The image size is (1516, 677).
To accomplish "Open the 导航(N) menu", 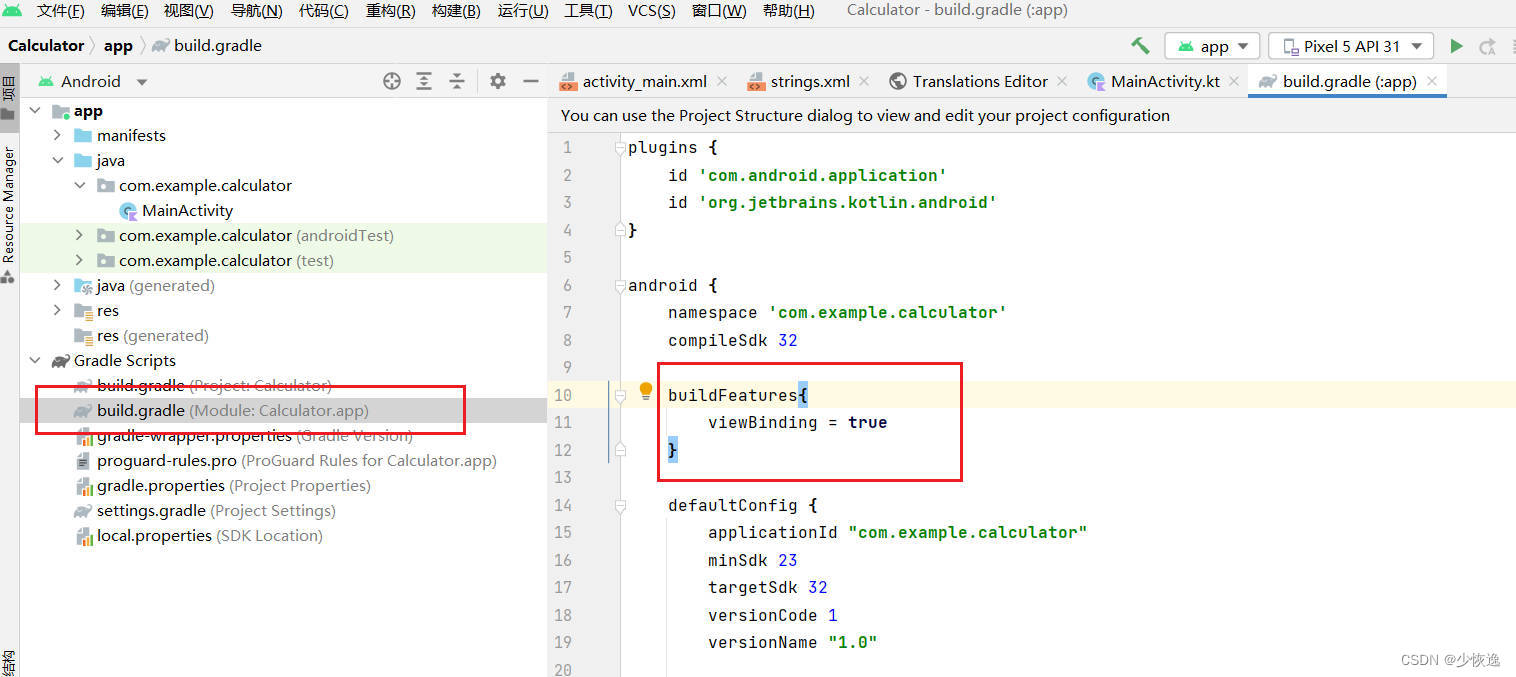I will [256, 11].
